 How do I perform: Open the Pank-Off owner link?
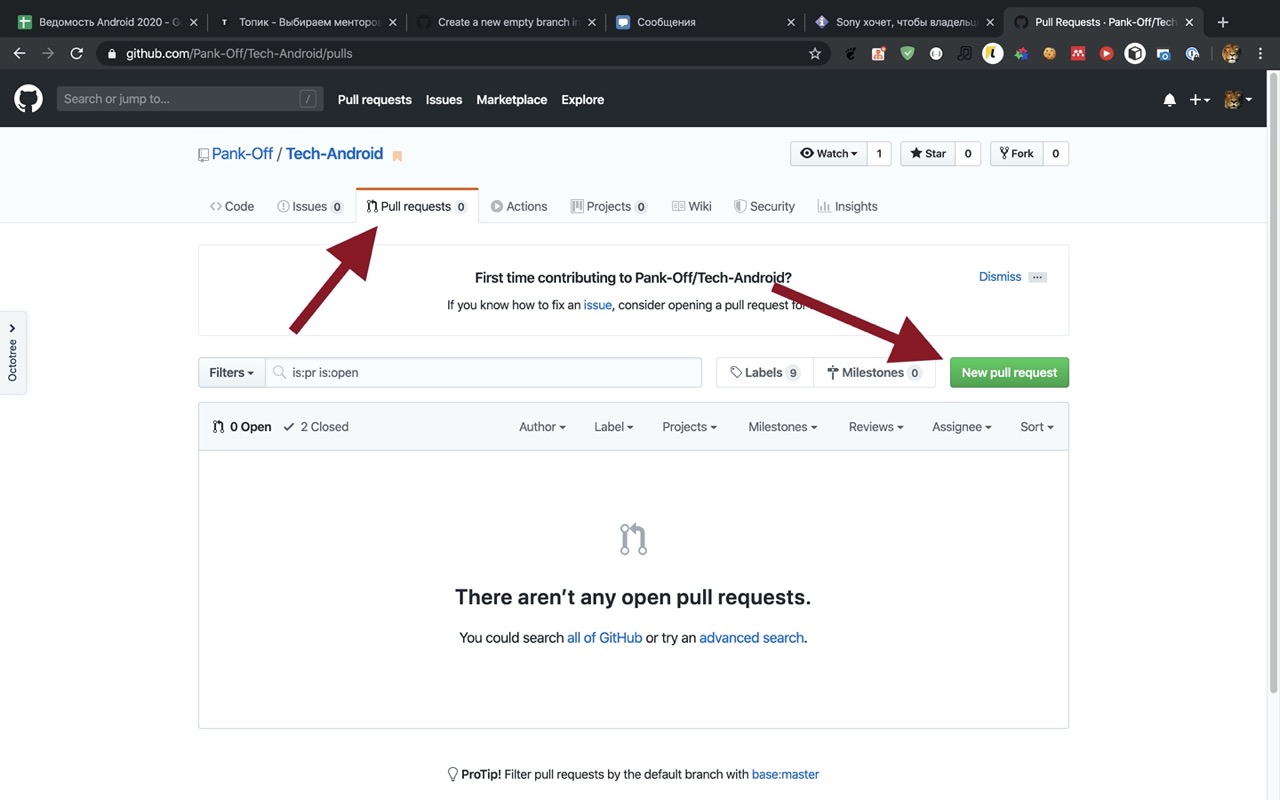pyautogui.click(x=242, y=153)
